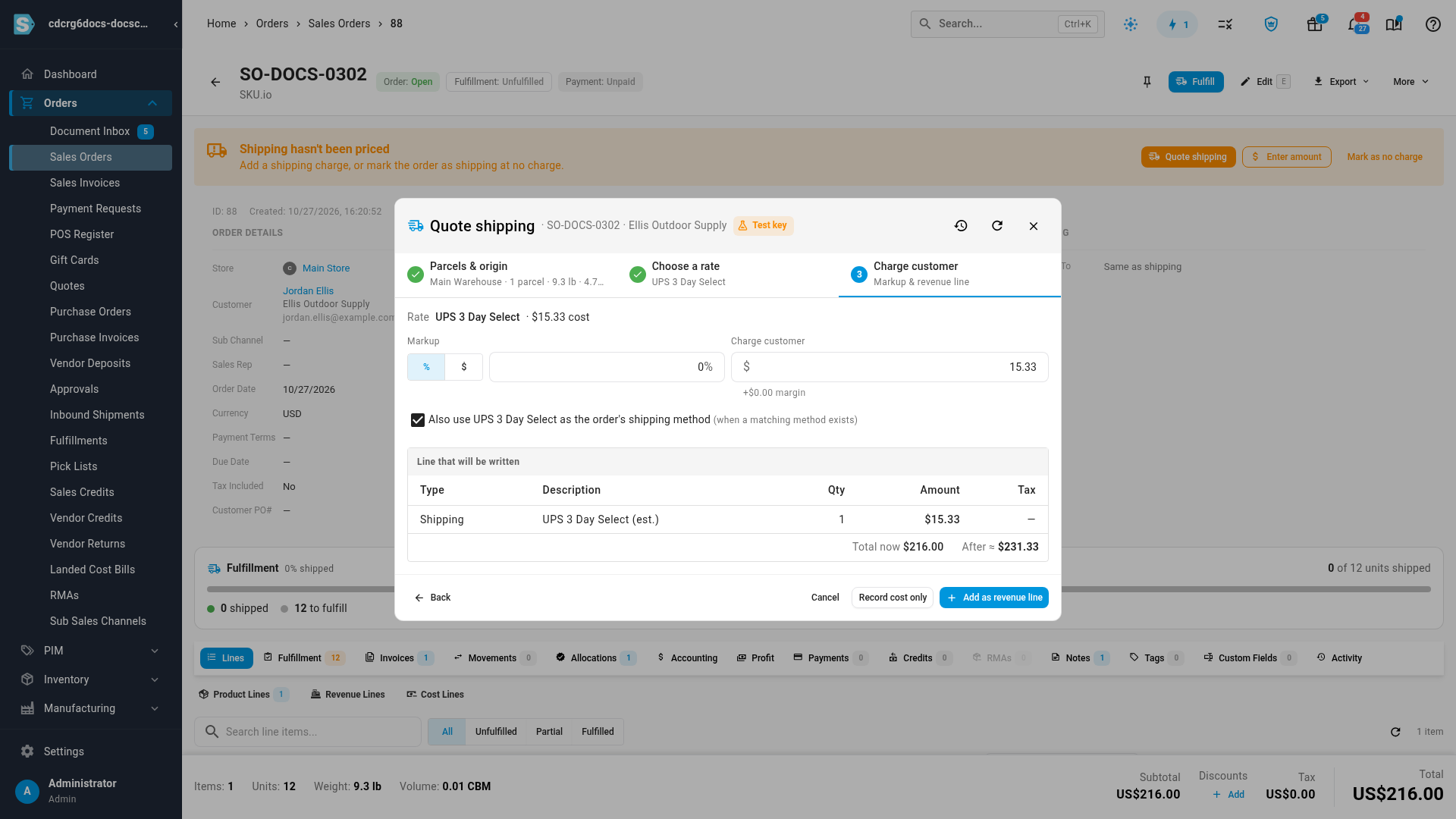
Task: Toggle use UPS 3 Day Select as shipping method
Action: pyautogui.click(x=418, y=420)
